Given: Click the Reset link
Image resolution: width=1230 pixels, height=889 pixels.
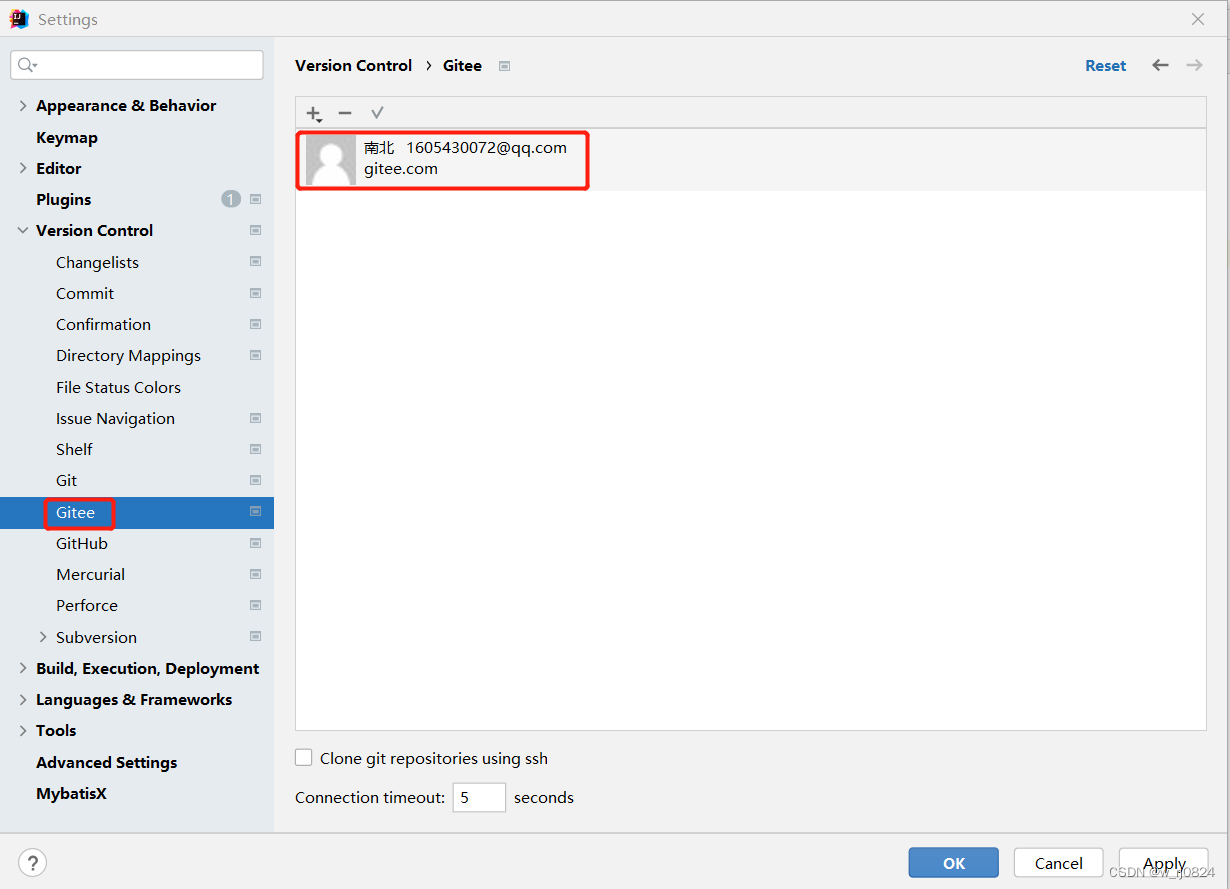Looking at the screenshot, I should (1105, 65).
